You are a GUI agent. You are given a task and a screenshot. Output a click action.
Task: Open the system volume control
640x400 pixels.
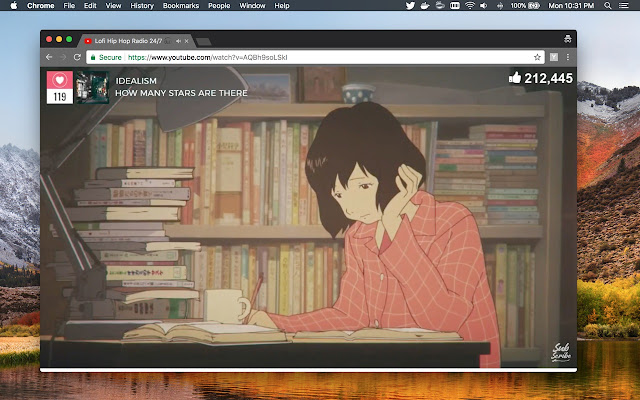pos(484,6)
